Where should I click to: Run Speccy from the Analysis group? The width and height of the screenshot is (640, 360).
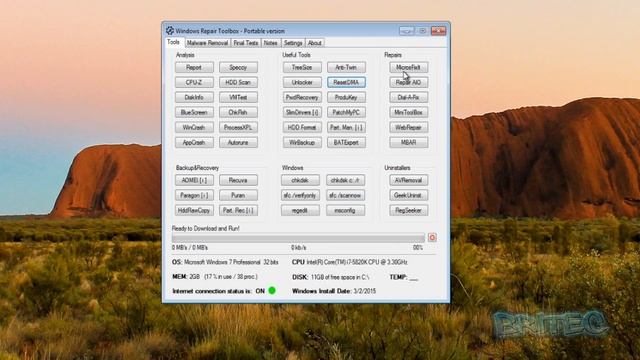click(238, 67)
